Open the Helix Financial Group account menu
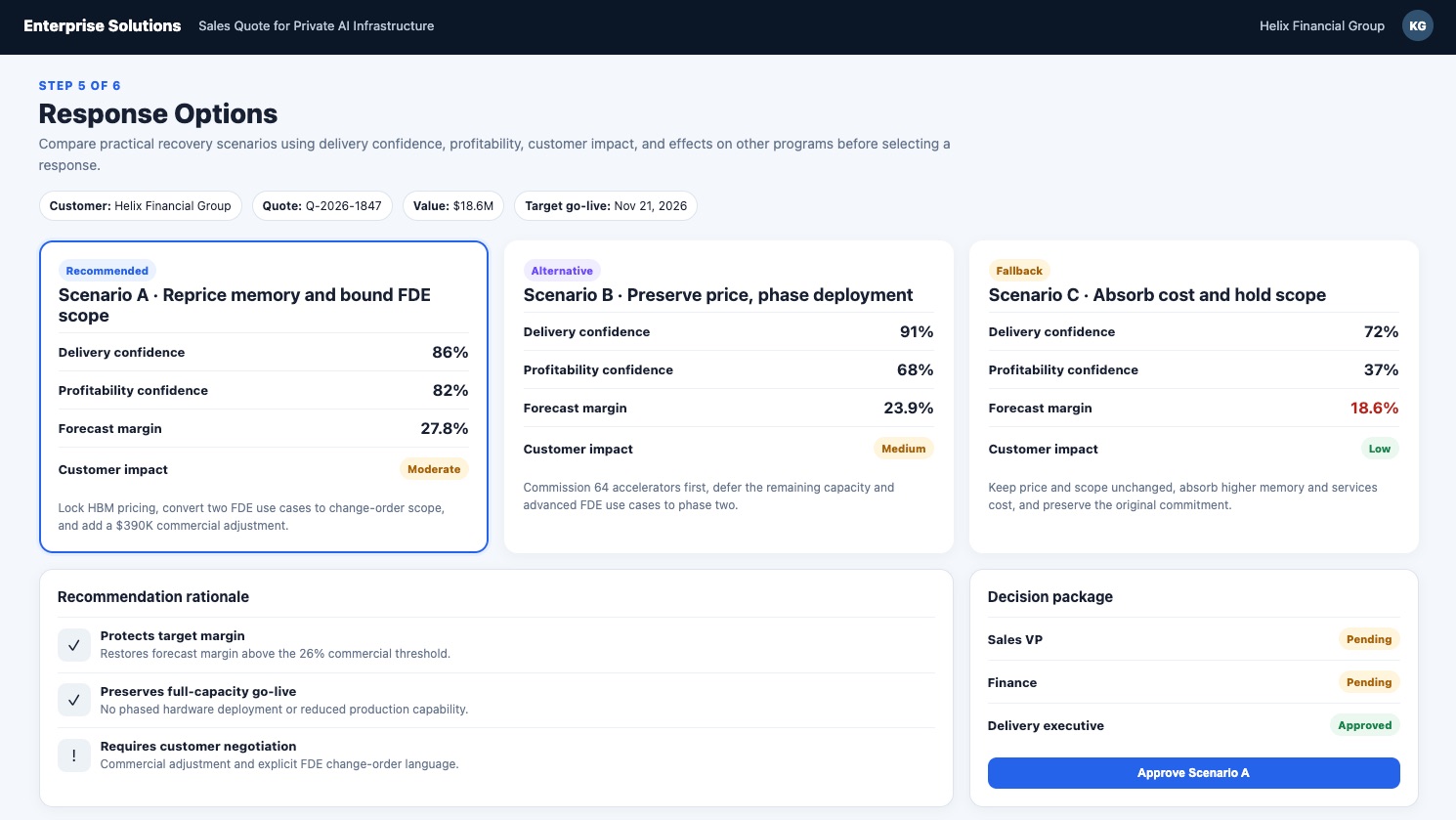 pyautogui.click(x=1321, y=26)
